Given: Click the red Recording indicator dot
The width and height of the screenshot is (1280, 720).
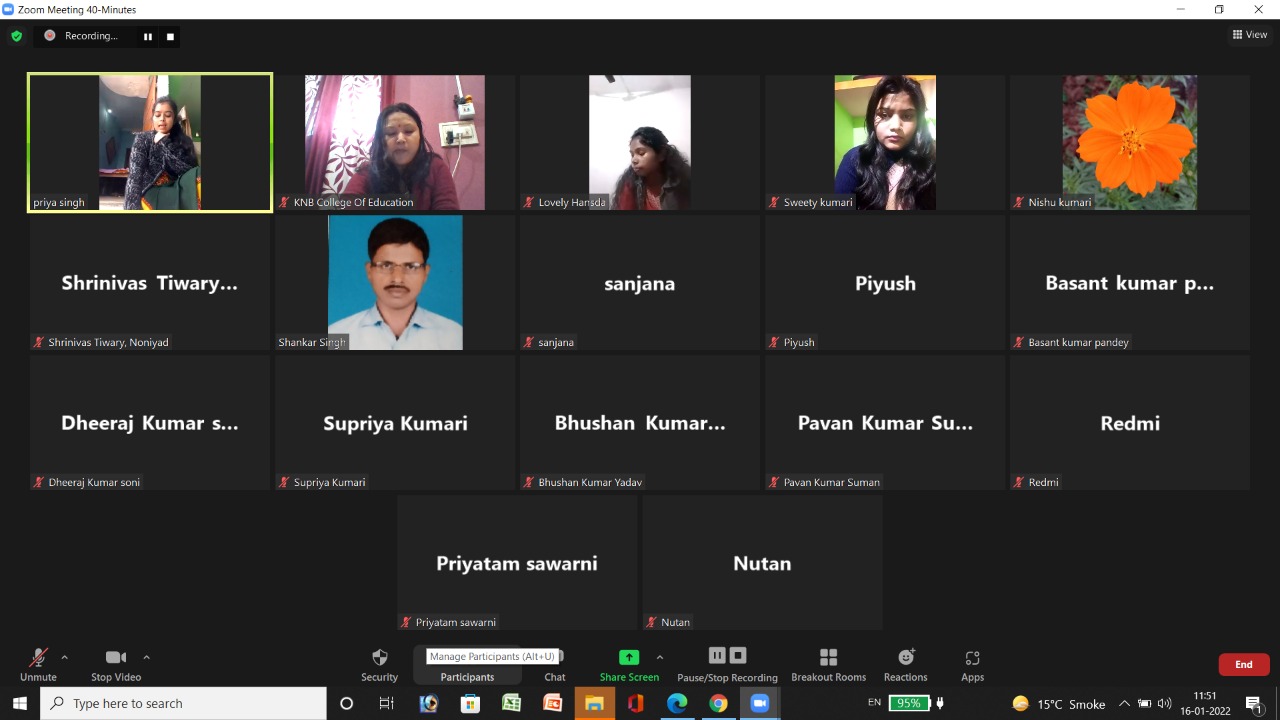Looking at the screenshot, I should (49, 36).
